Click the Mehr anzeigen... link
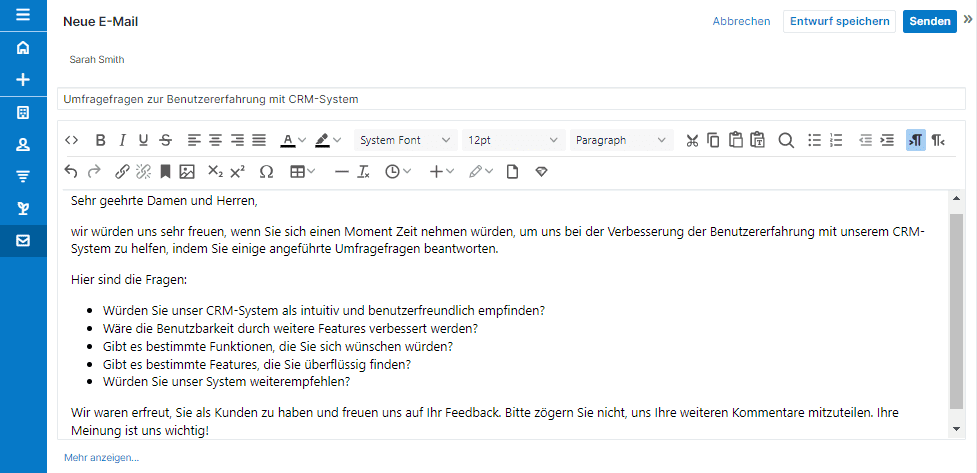The width and height of the screenshot is (977, 473). click(102, 458)
